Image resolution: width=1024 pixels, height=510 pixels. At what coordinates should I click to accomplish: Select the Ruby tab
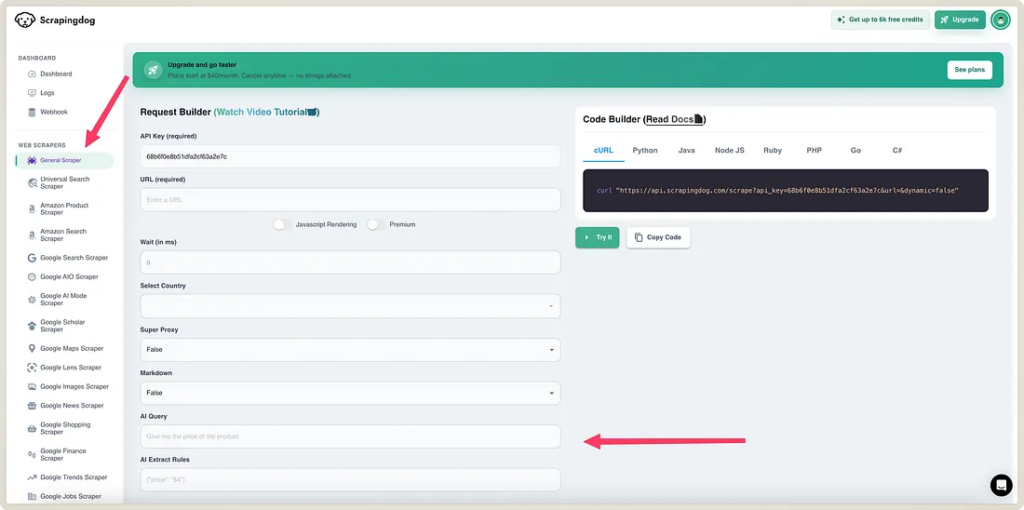(x=773, y=150)
